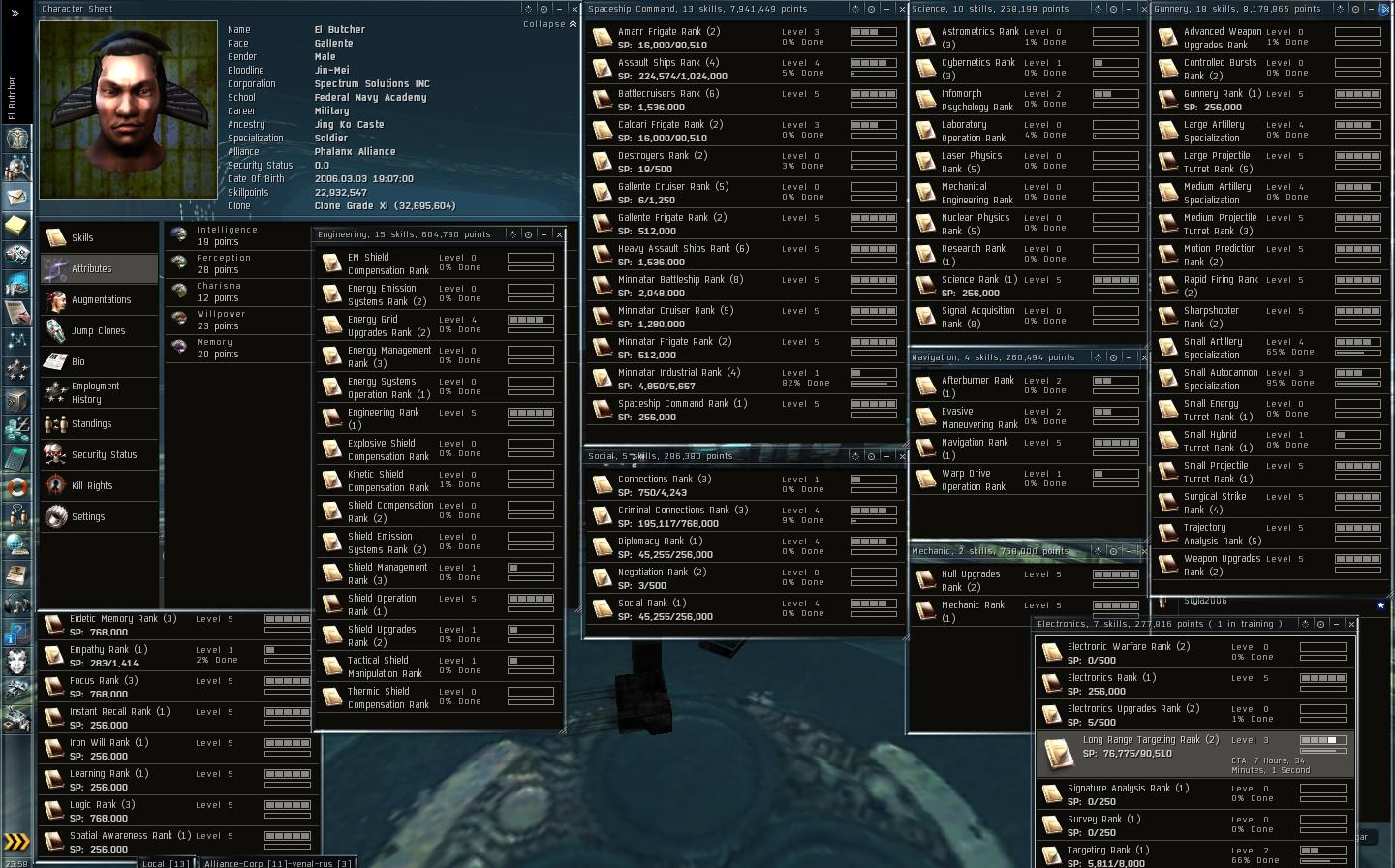Toggle the pin on the Science window

(x=1097, y=9)
